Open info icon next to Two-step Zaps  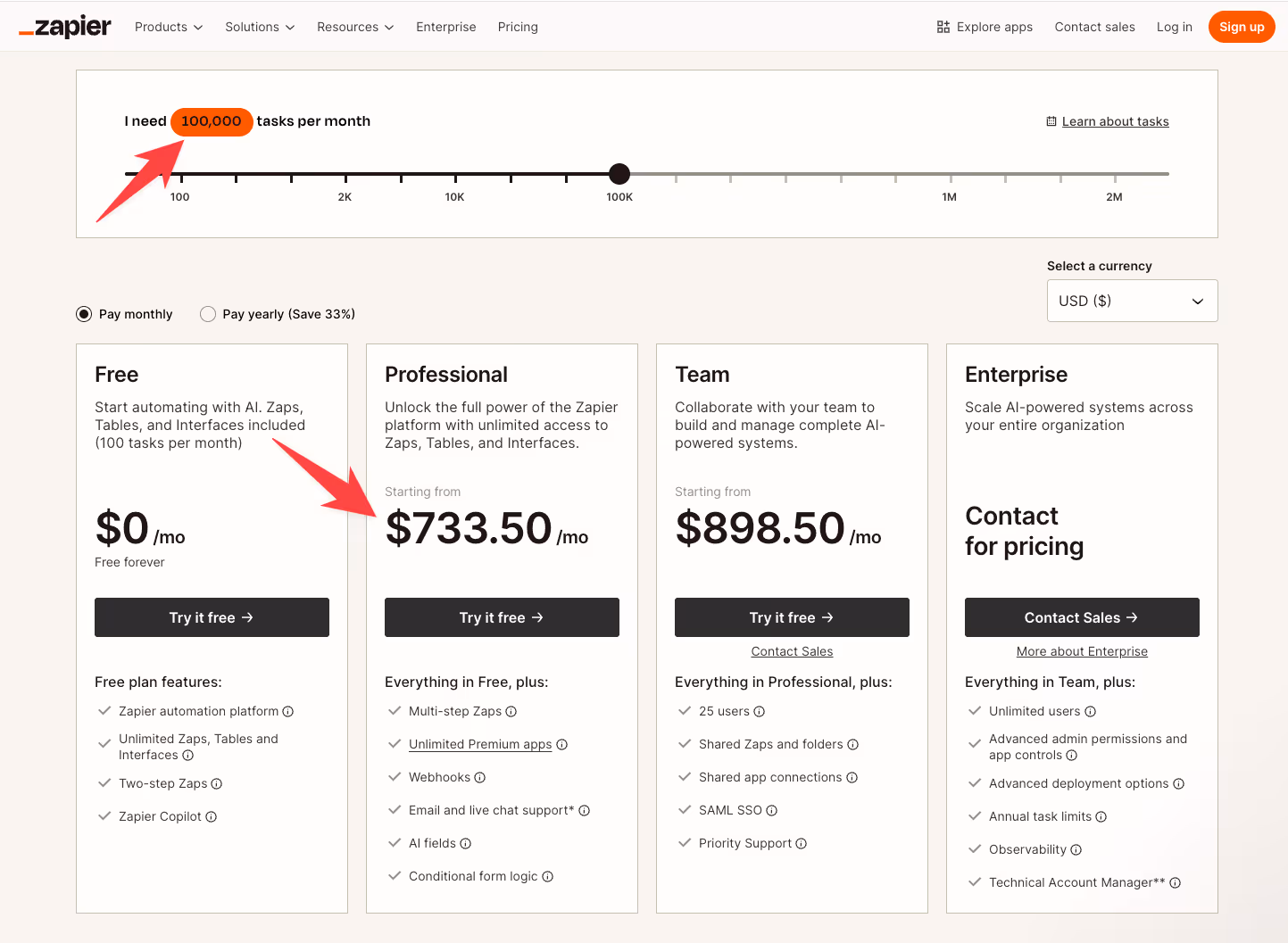click(x=217, y=783)
